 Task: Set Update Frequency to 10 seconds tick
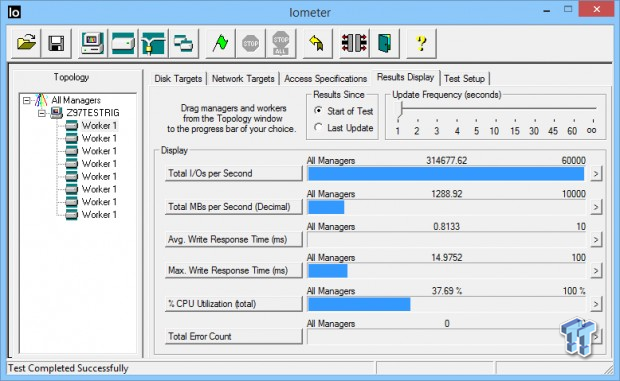coord(494,131)
